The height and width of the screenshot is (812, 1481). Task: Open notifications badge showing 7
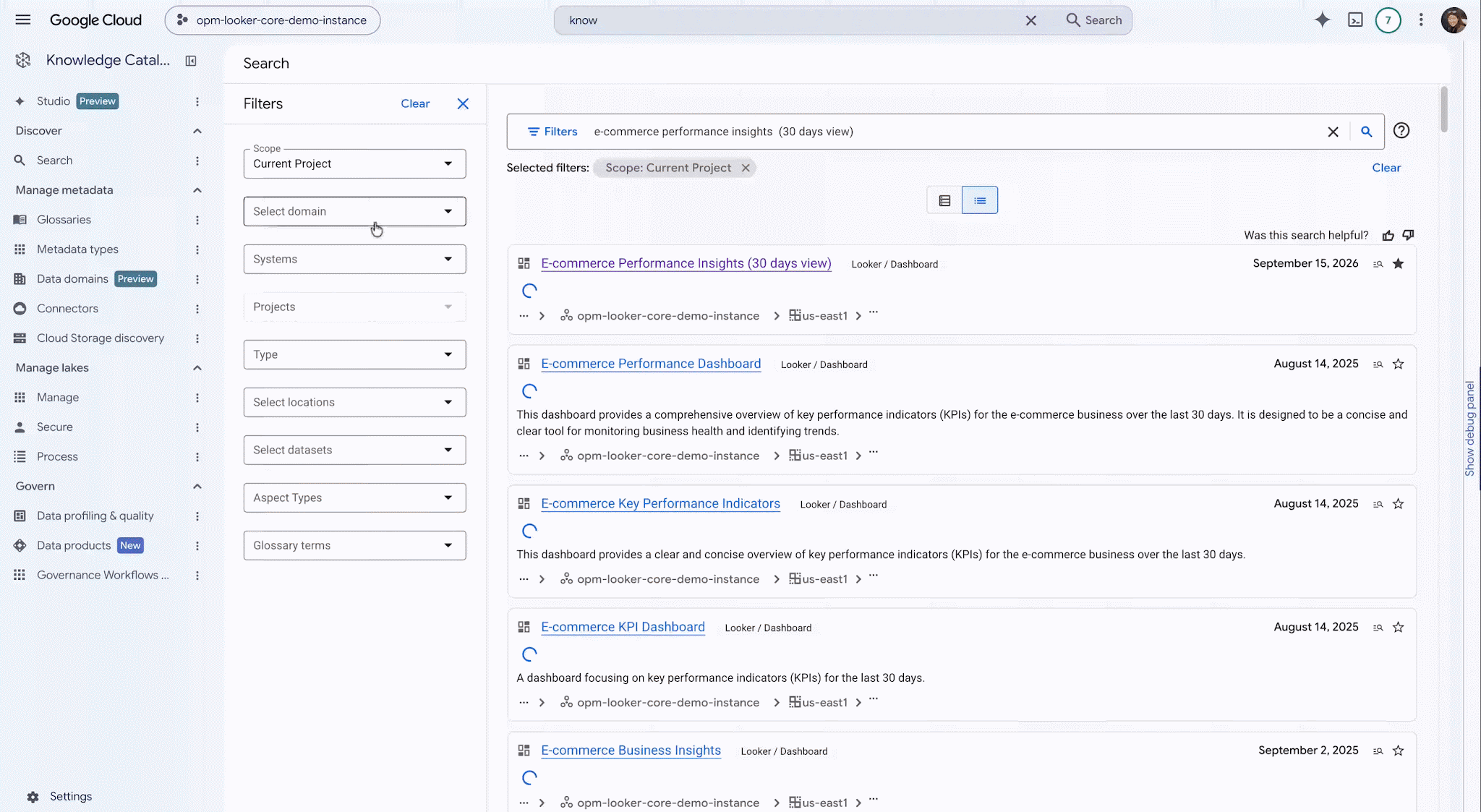(1388, 20)
